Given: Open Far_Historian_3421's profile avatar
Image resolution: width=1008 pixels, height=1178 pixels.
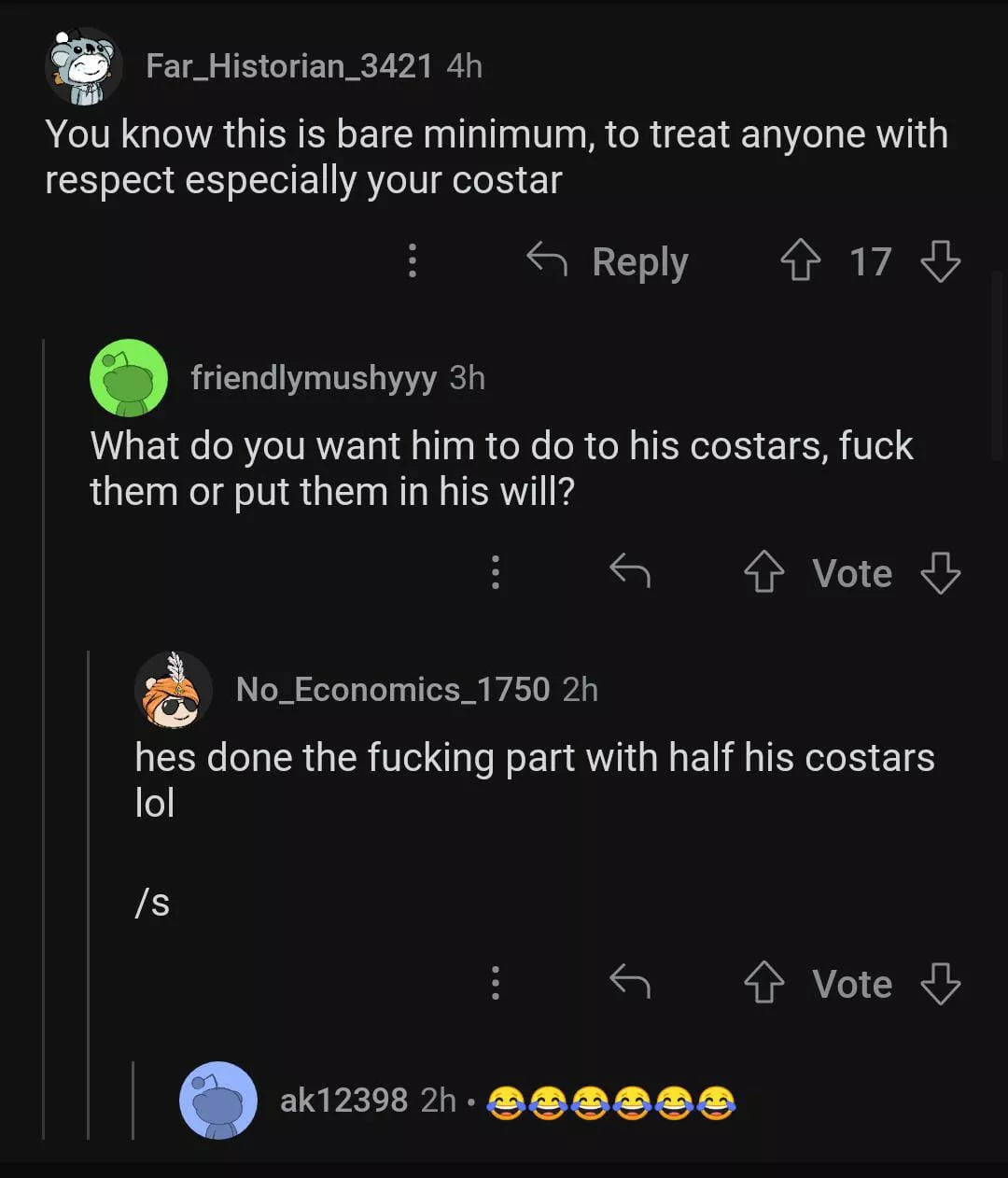Looking at the screenshot, I should 84,66.
